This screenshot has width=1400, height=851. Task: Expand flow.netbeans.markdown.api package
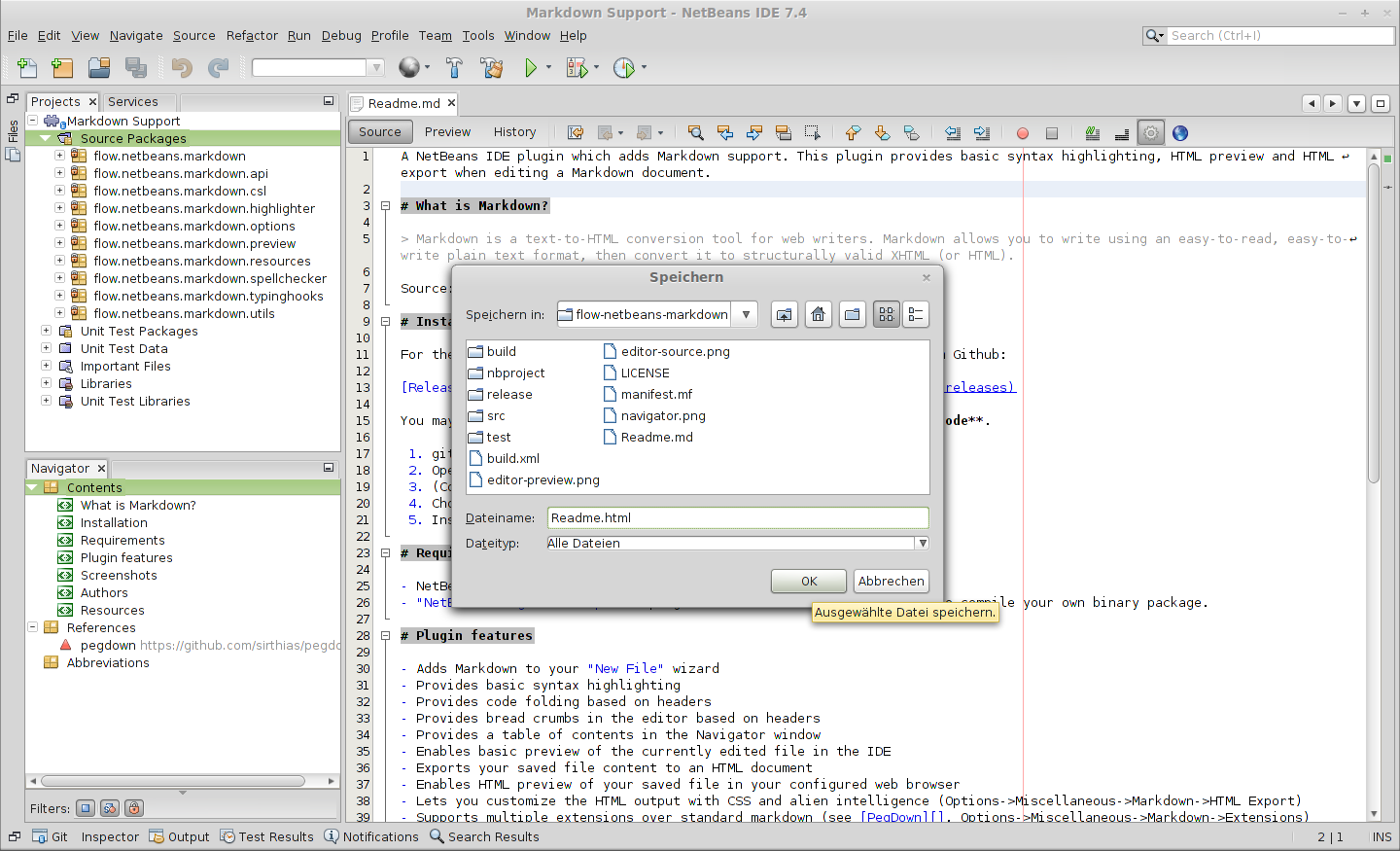coord(59,173)
